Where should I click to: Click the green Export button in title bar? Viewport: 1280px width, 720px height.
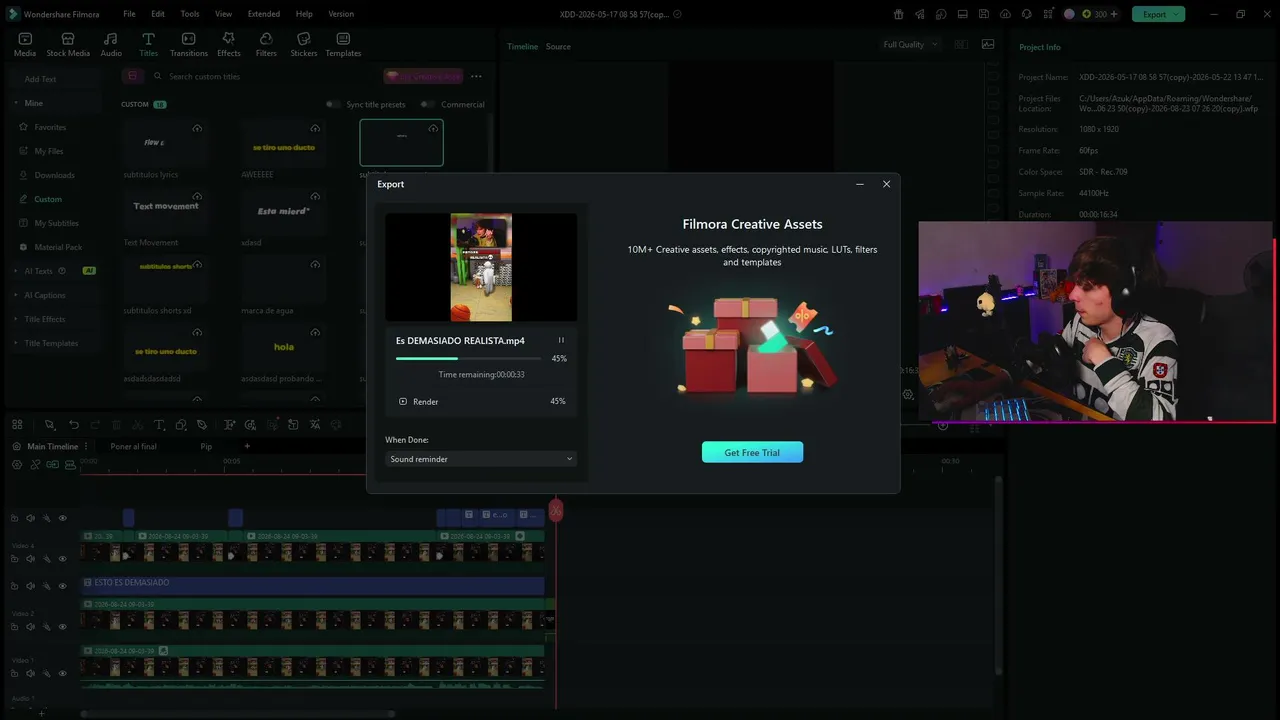1158,14
